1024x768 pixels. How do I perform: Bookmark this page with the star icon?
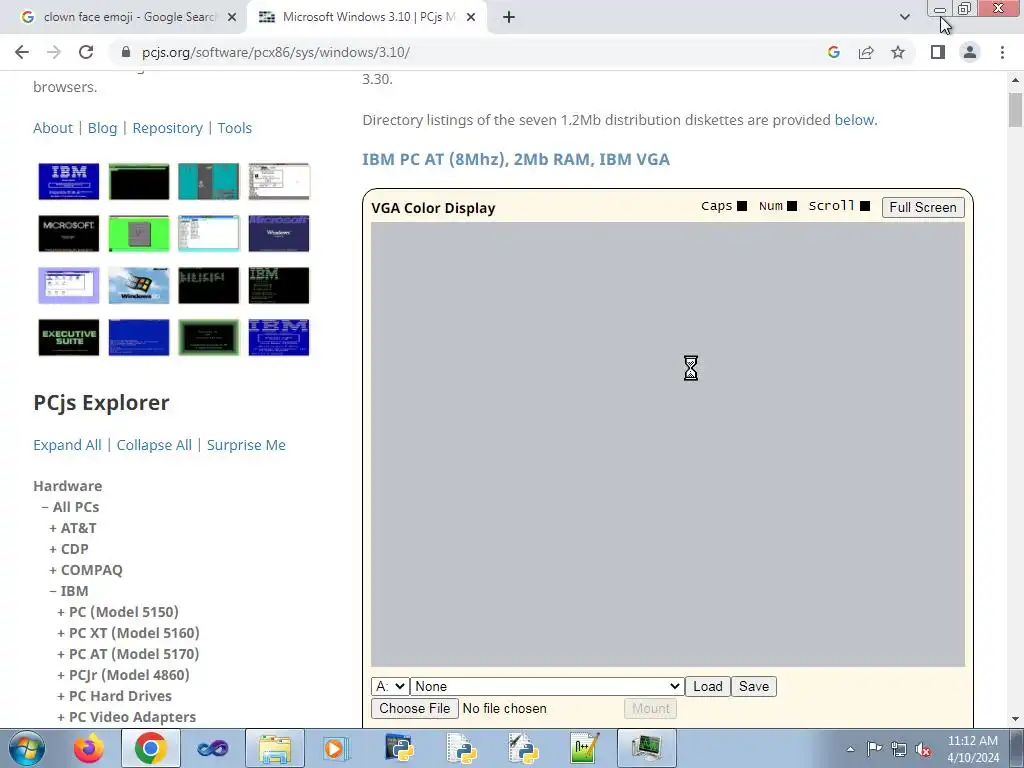coord(898,52)
